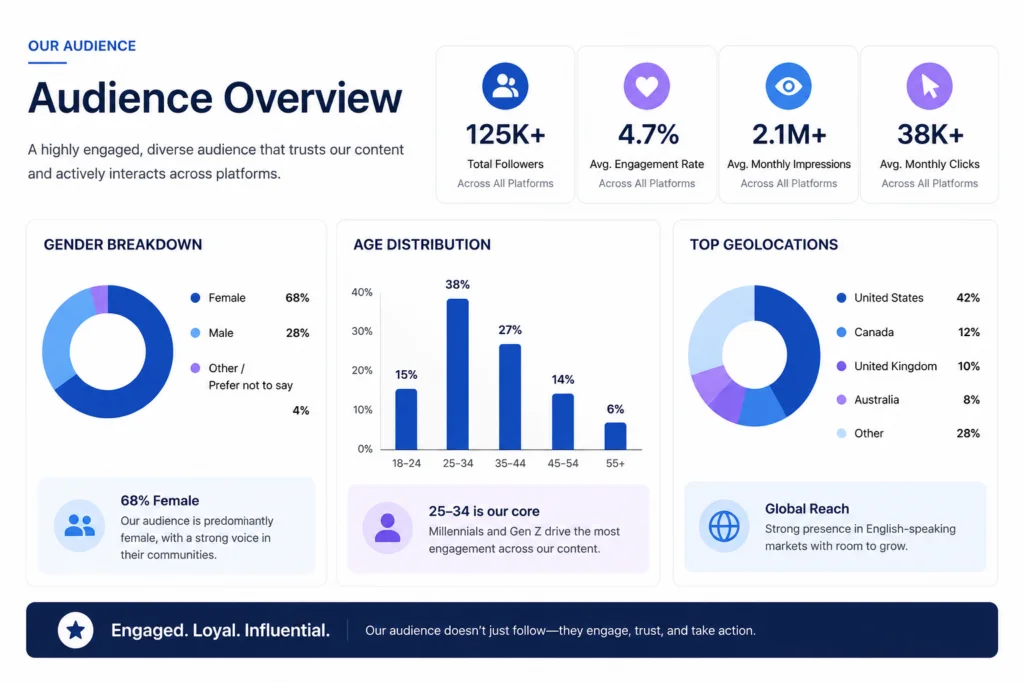Click the 45–54 age bar

pyautogui.click(x=563, y=422)
